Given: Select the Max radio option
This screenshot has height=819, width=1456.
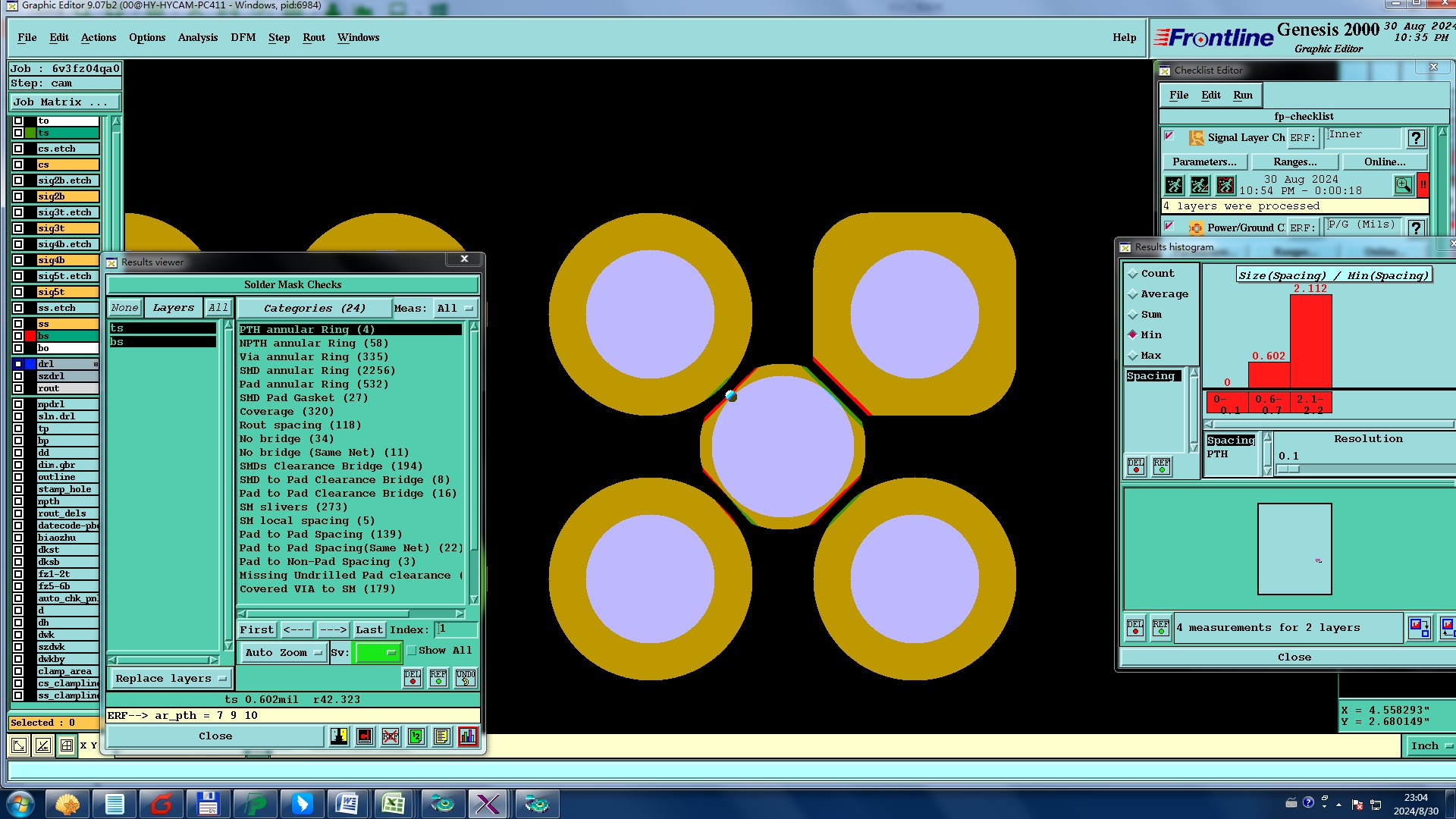Looking at the screenshot, I should click(1133, 356).
